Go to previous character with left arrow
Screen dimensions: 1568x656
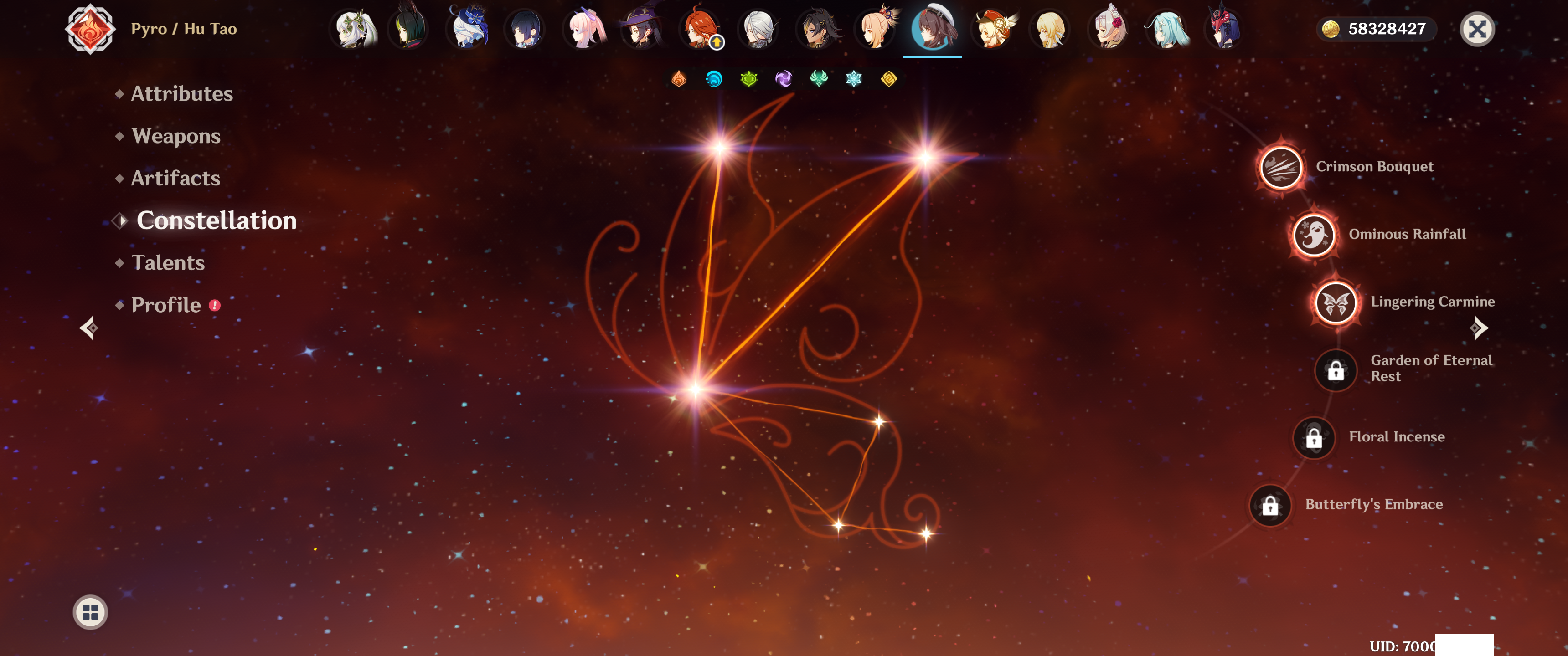[89, 328]
